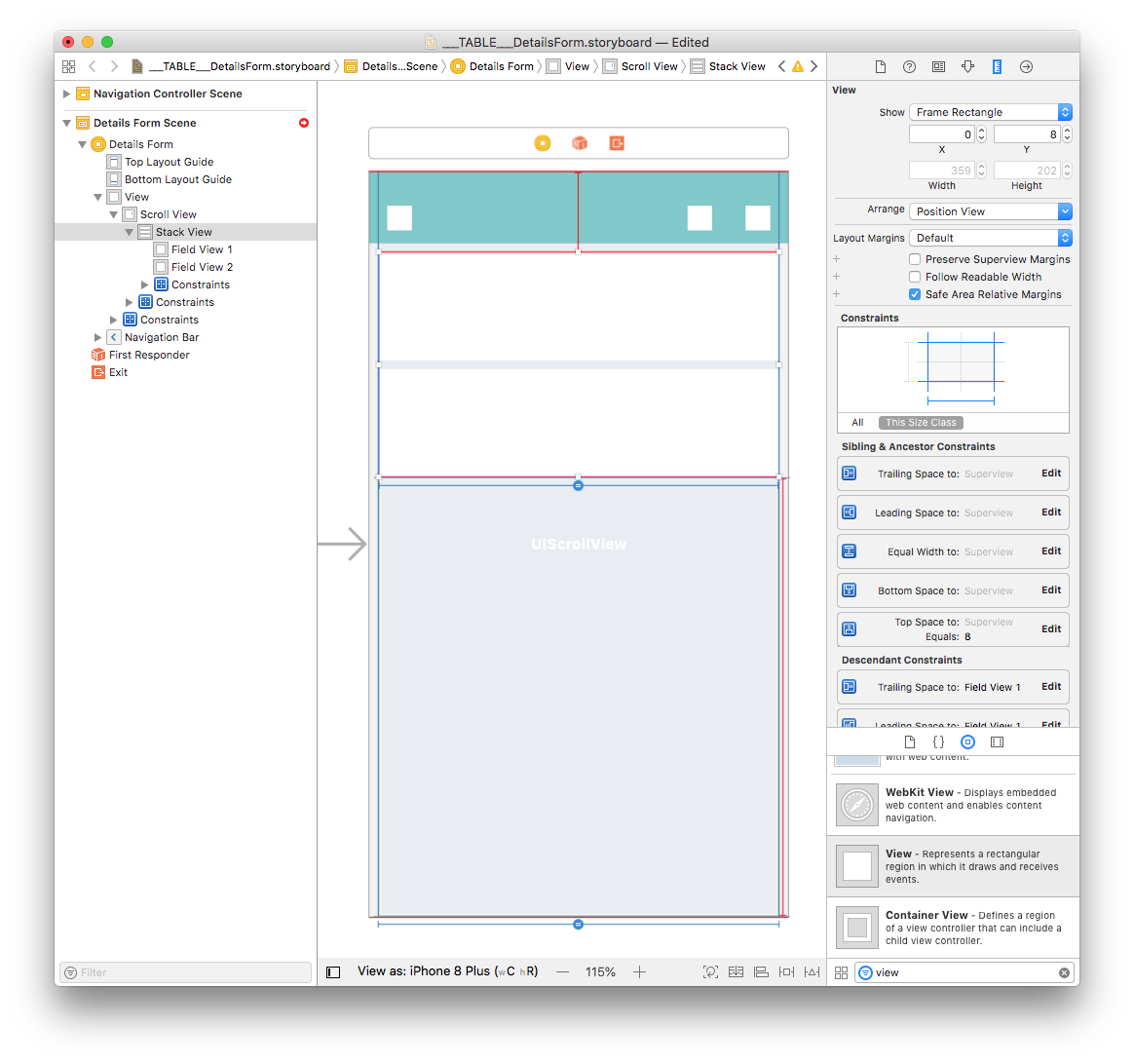Click Details...Scene in the jump bar
This screenshot has height=1064, width=1134.
click(392, 66)
